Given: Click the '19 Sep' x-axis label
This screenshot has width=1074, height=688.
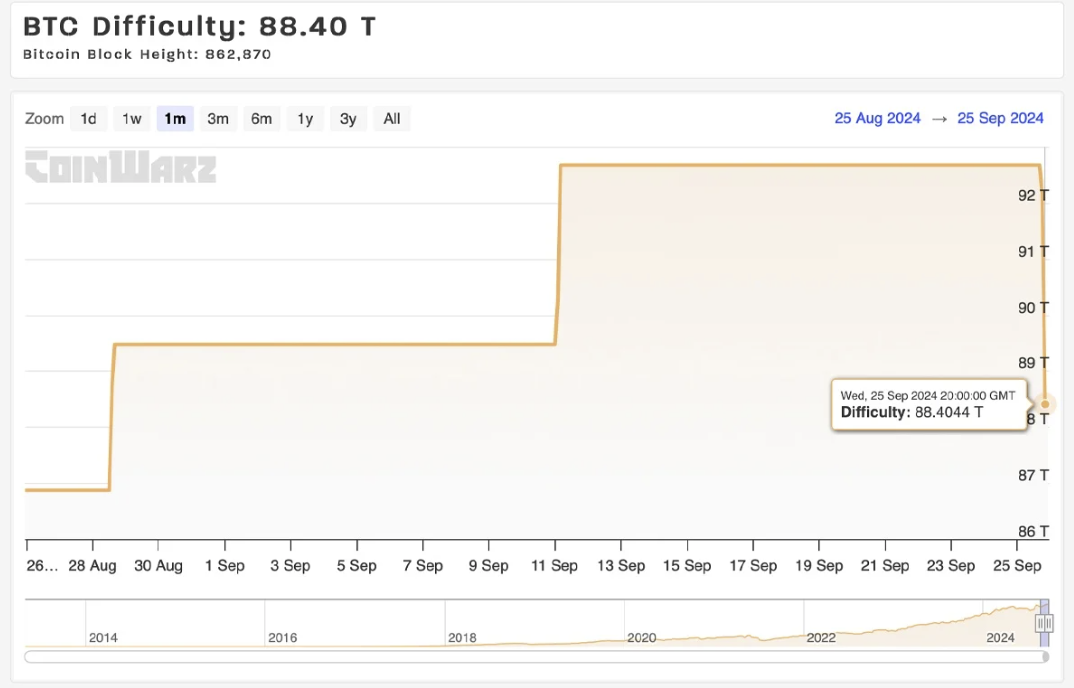Looking at the screenshot, I should tap(819, 565).
